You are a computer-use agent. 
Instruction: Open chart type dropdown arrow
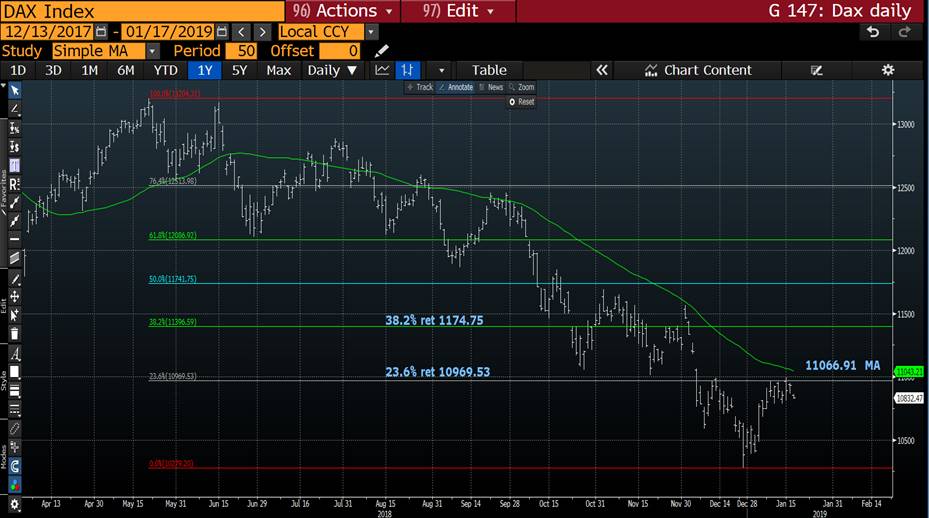pos(441,71)
